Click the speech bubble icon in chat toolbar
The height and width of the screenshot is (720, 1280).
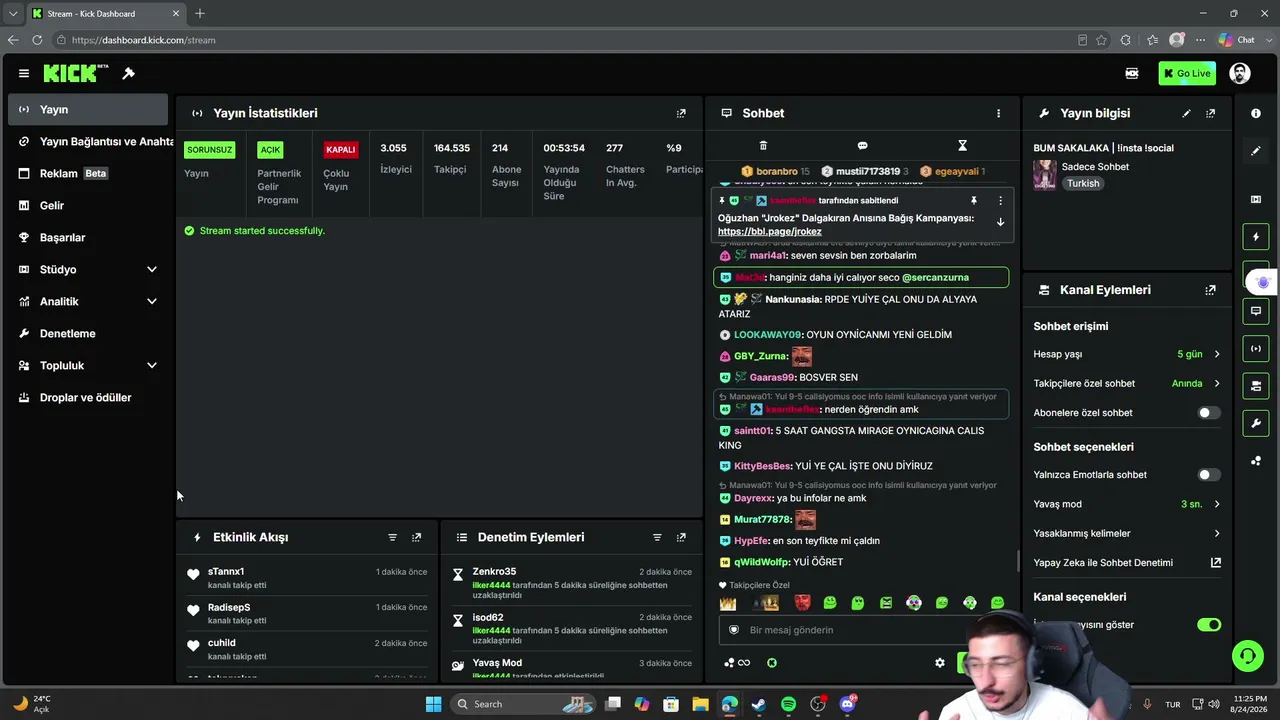coord(862,145)
